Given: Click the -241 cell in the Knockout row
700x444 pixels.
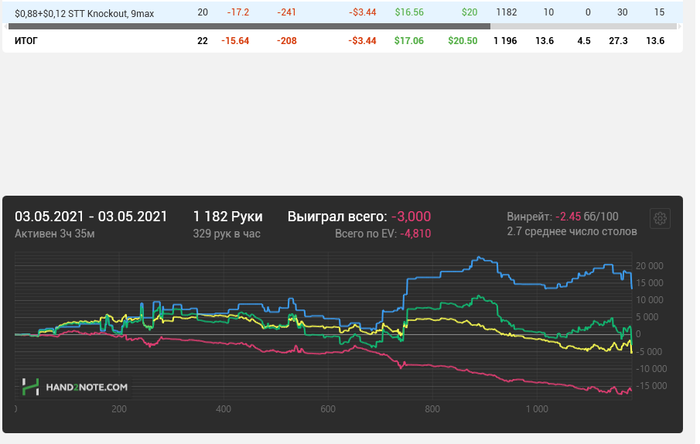Looking at the screenshot, I should 287,12.
